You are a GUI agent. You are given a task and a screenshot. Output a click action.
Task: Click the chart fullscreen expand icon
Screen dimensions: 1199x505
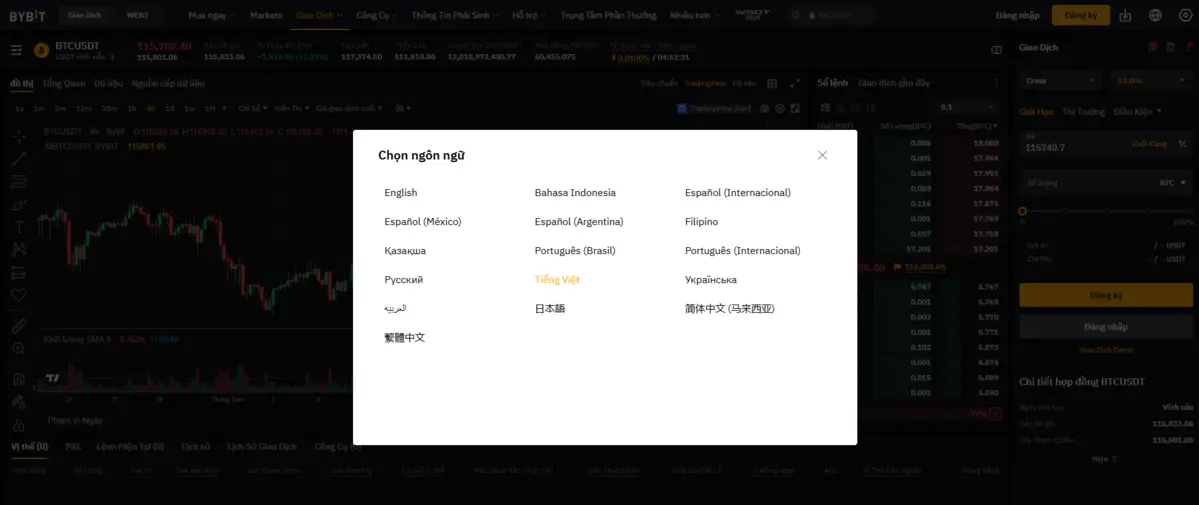tap(795, 83)
